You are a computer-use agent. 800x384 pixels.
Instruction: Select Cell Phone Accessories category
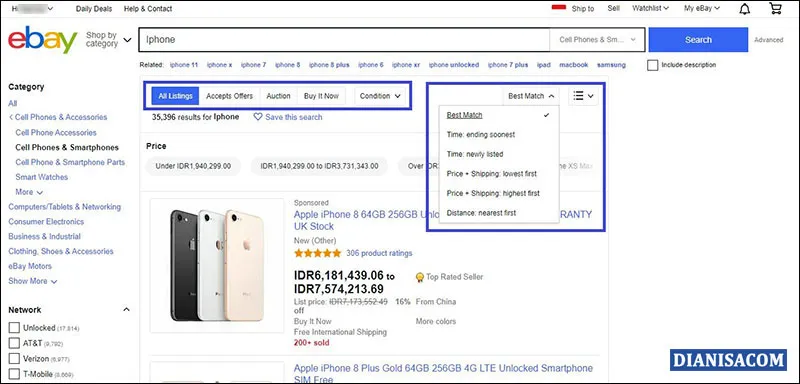click(56, 133)
